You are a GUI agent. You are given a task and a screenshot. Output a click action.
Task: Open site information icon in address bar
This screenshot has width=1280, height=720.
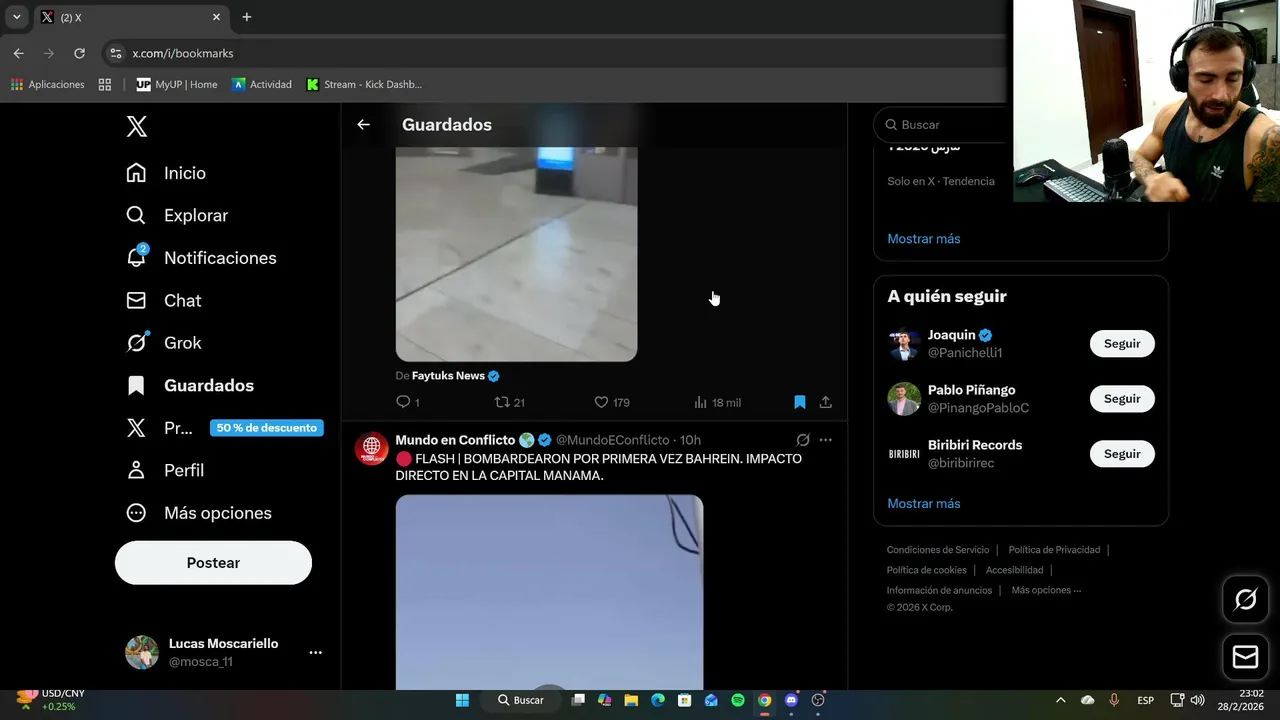[x=115, y=53]
